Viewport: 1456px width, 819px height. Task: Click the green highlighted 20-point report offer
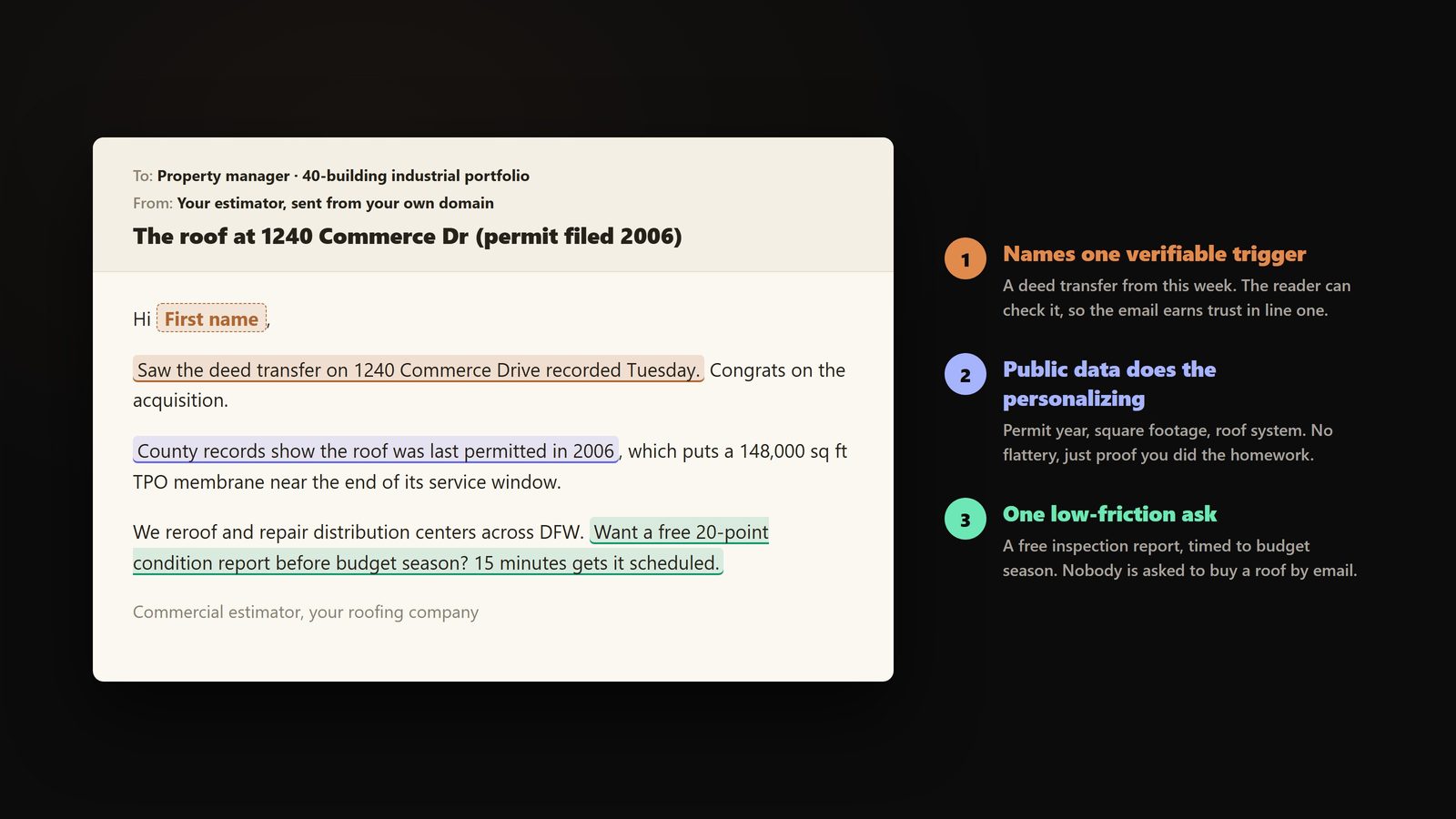(x=451, y=547)
